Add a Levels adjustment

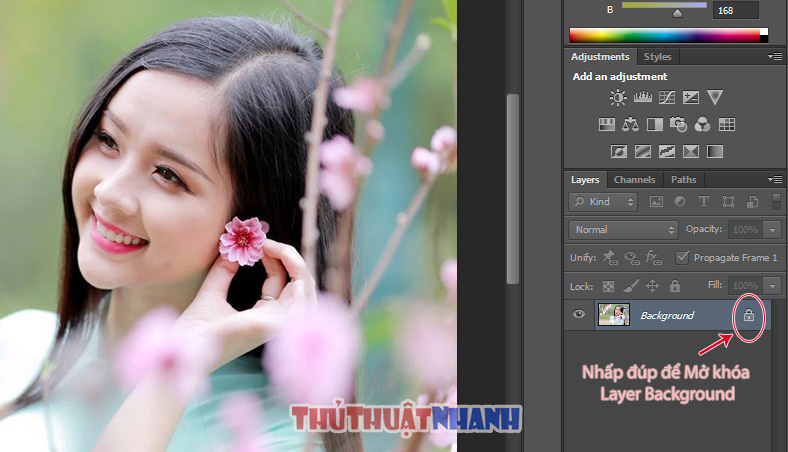click(x=642, y=97)
